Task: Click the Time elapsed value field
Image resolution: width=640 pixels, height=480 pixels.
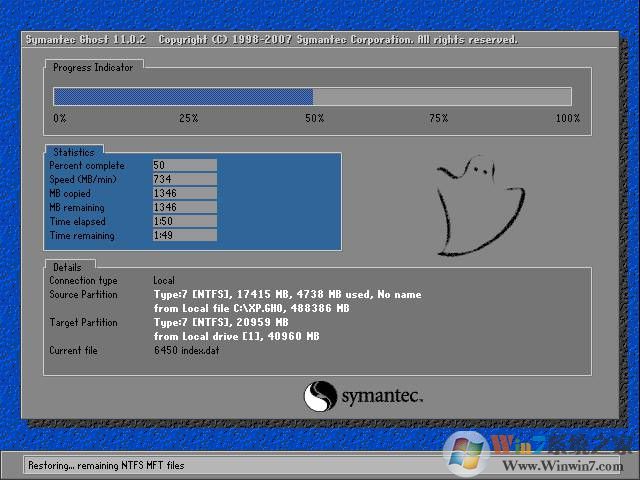Action: pyautogui.click(x=184, y=221)
